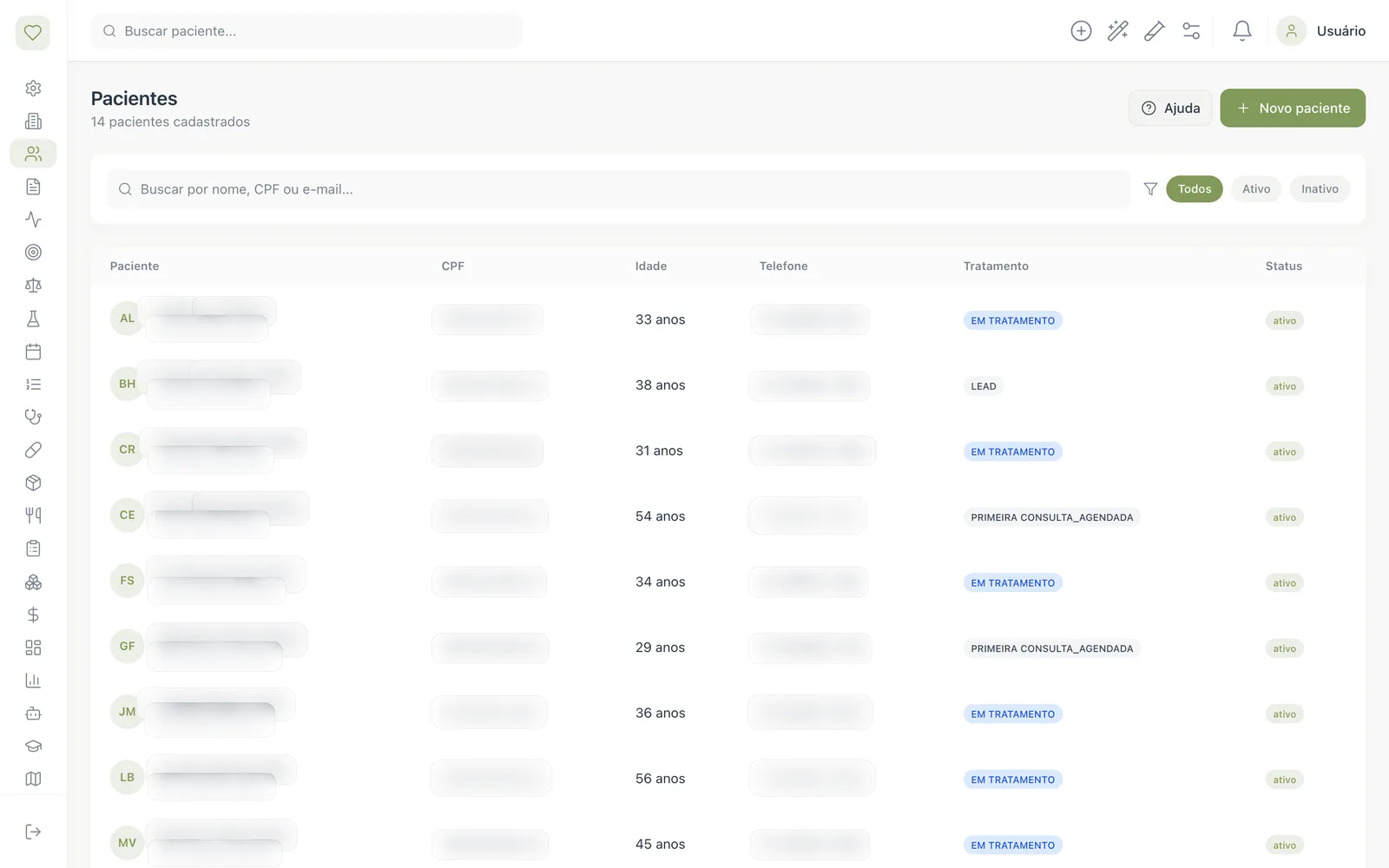The width and height of the screenshot is (1389, 868).
Task: Select the Ativo filter
Action: point(1256,189)
